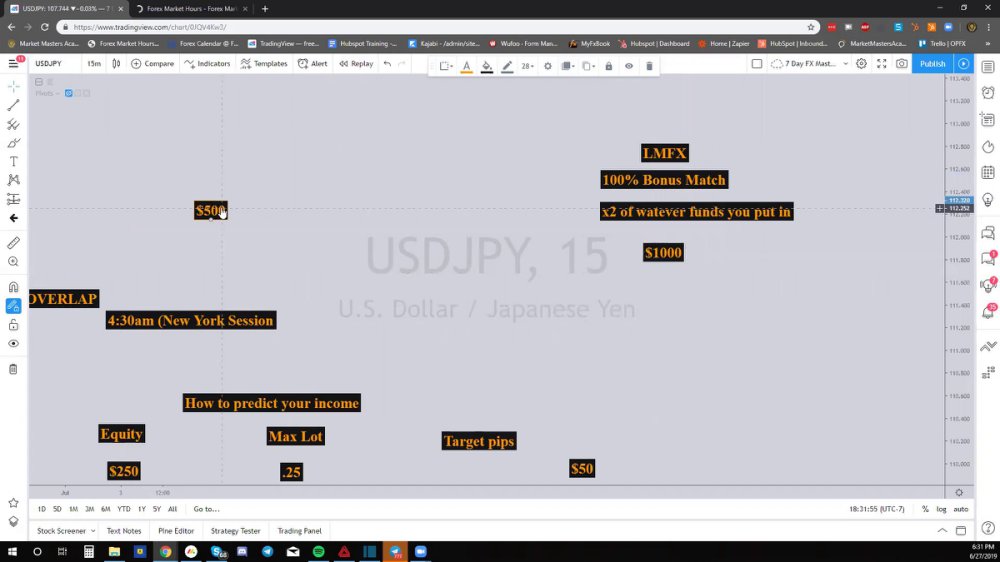Viewport: 1000px width, 562px height.
Task: Change text background fill color
Action: click(x=487, y=66)
